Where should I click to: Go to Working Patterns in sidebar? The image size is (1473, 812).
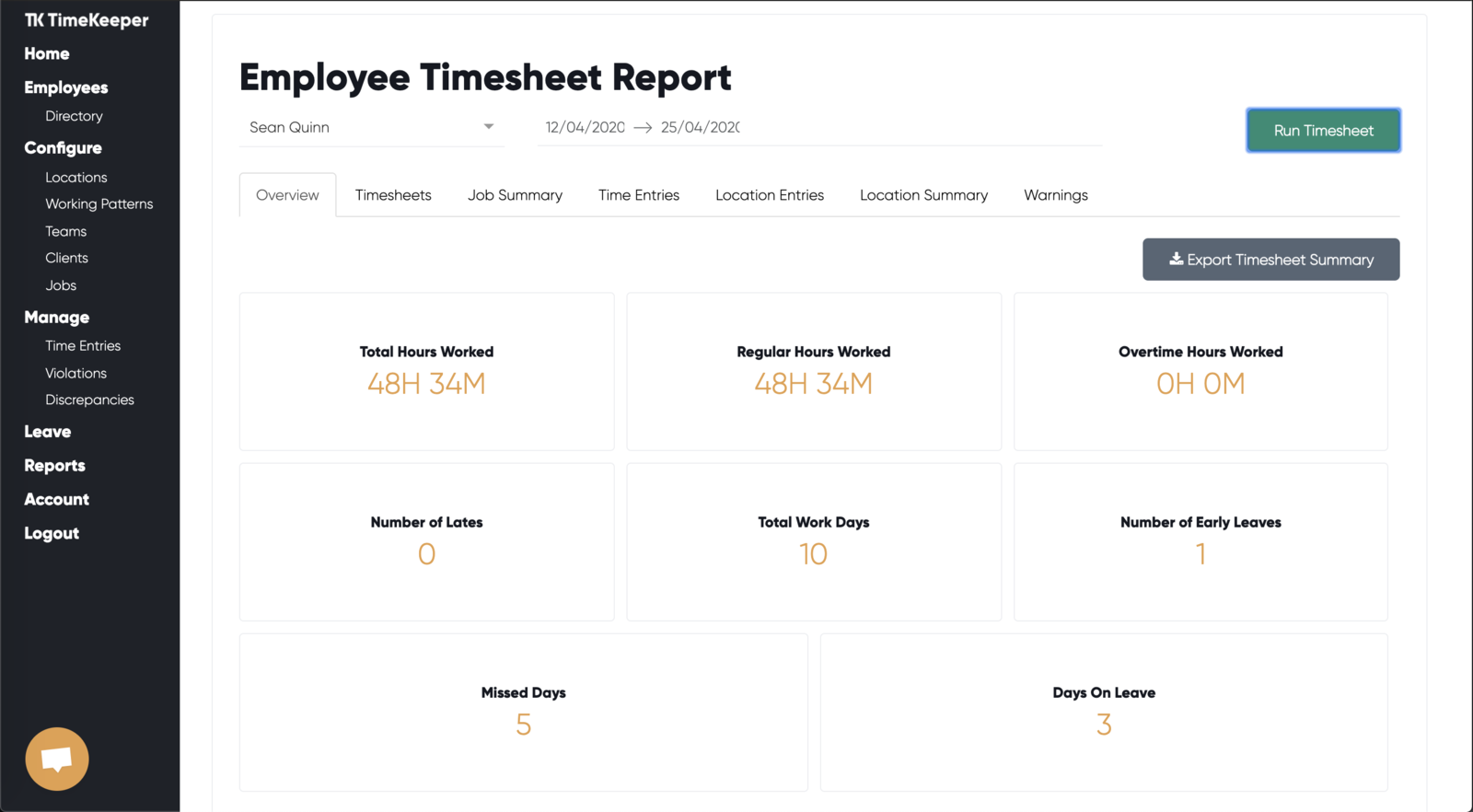[99, 203]
